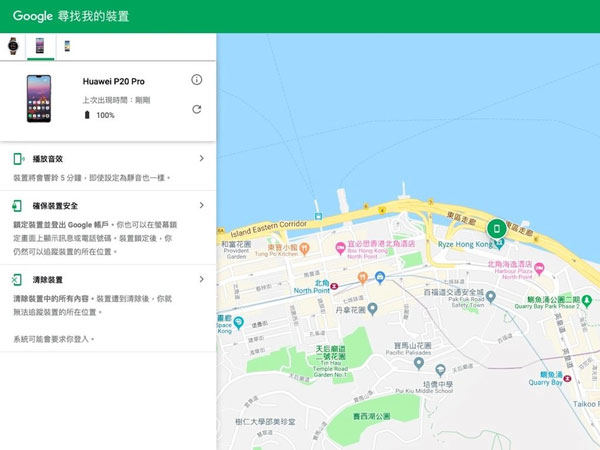Click the 丹拿花園 map pin
The image size is (600, 450).
click(372, 308)
